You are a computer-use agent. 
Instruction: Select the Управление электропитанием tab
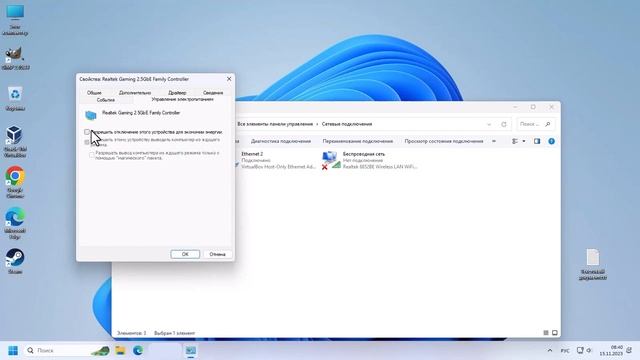pyautogui.click(x=182, y=99)
